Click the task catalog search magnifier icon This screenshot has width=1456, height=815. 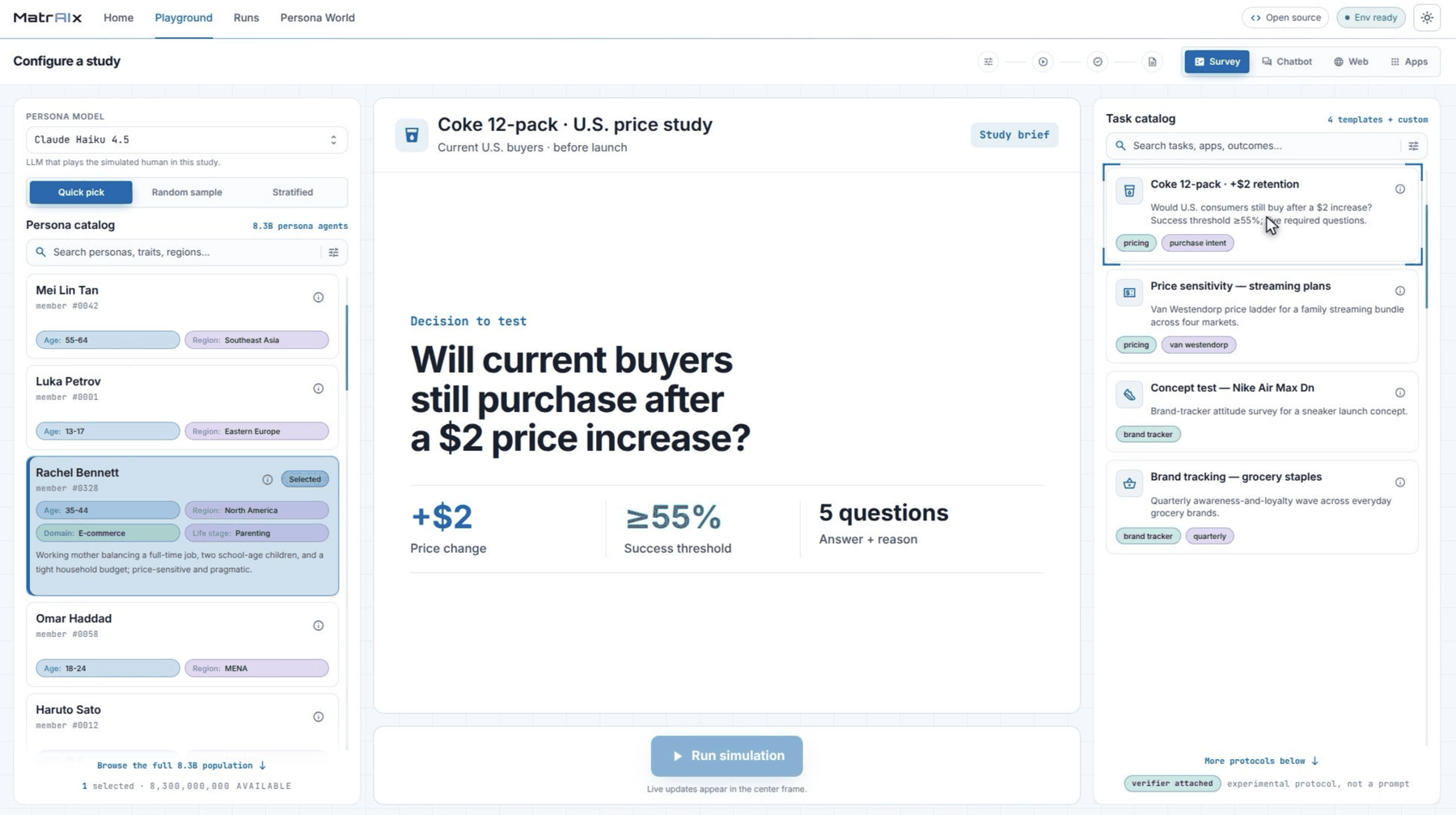click(1120, 146)
